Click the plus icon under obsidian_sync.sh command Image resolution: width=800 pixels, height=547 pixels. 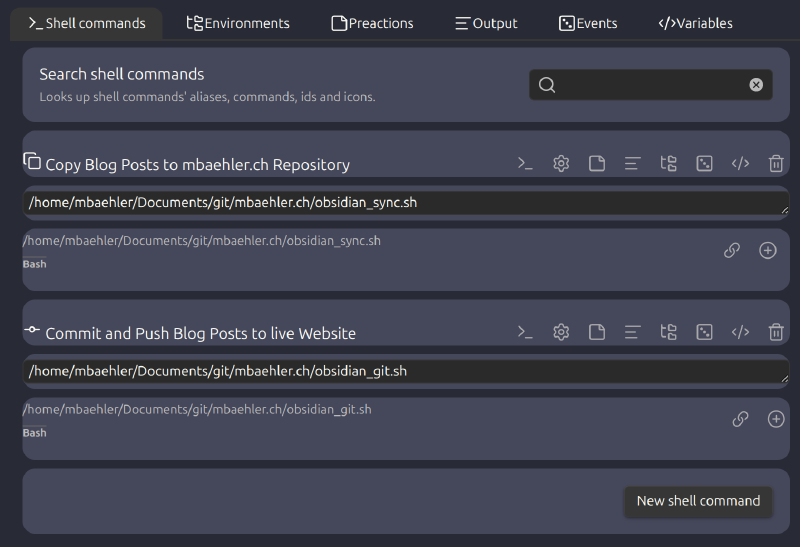pyautogui.click(x=768, y=250)
